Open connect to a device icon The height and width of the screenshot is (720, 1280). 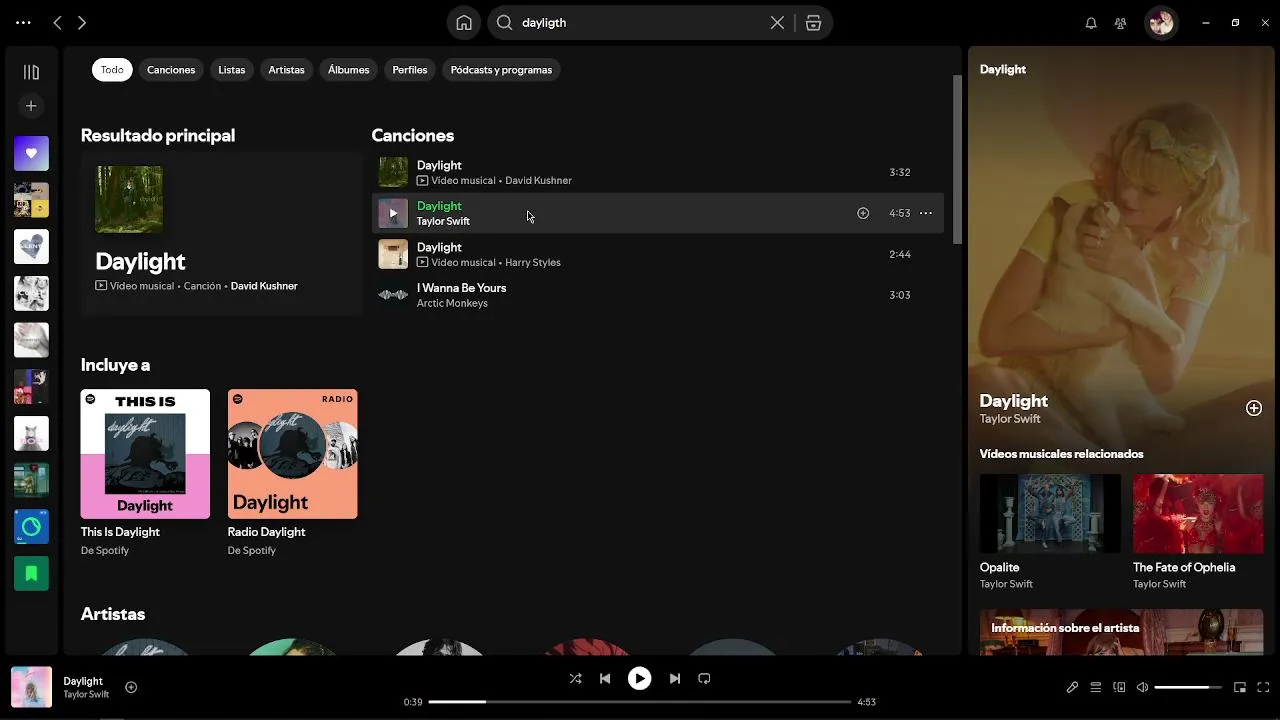(1119, 687)
